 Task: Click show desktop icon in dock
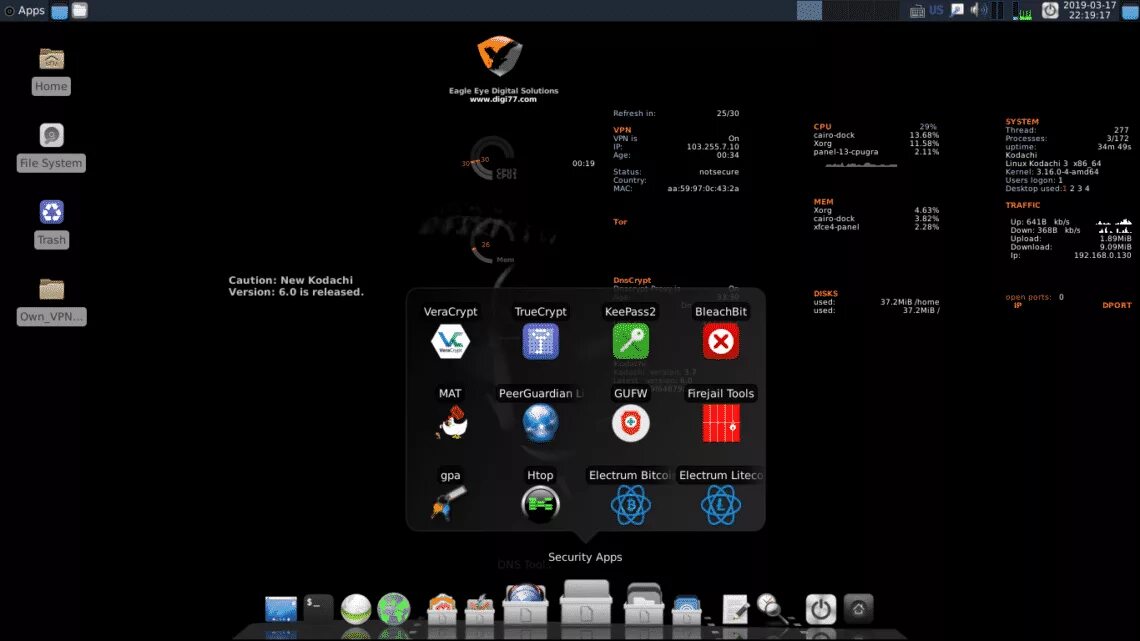coord(281,609)
